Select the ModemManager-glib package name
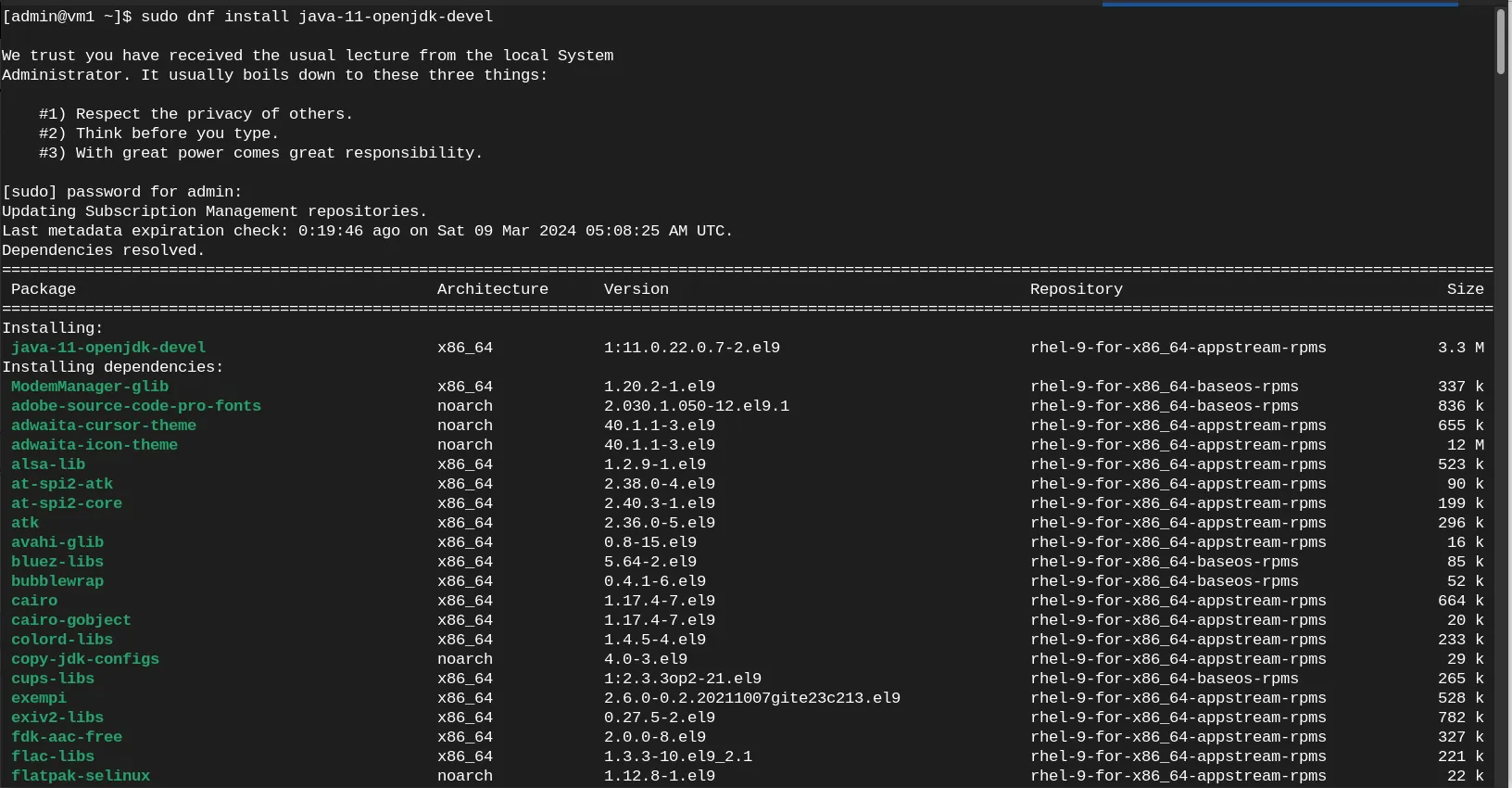Screen dimensions: 1512x788 tap(90, 387)
